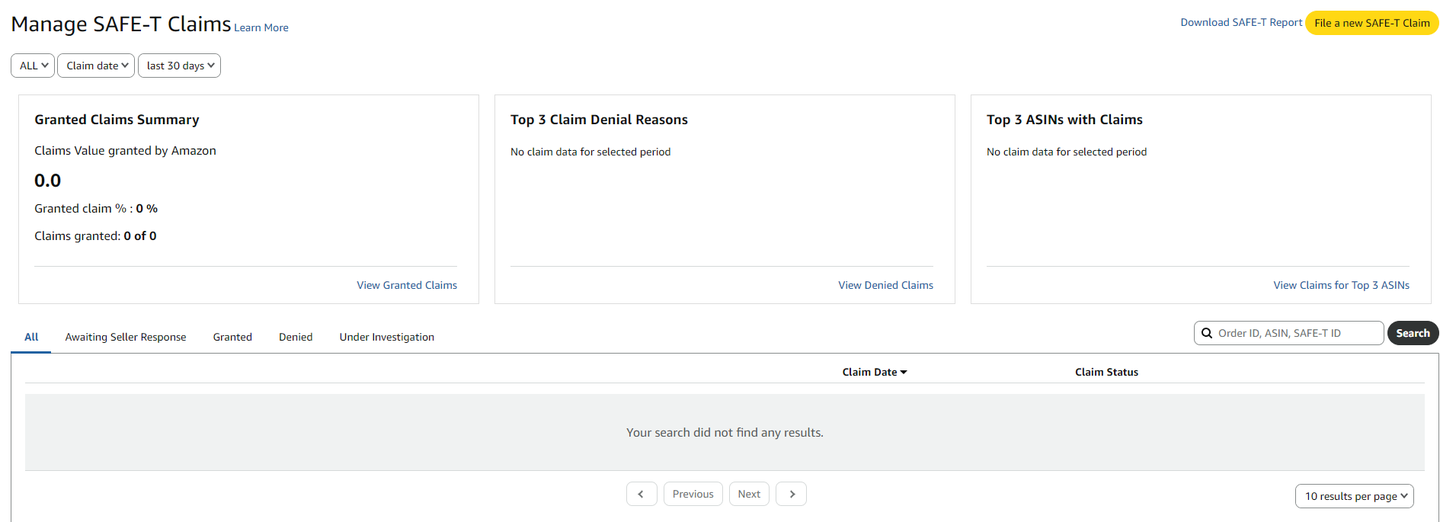Open the last 30 days dropdown
This screenshot has width=1440, height=522.
[180, 66]
